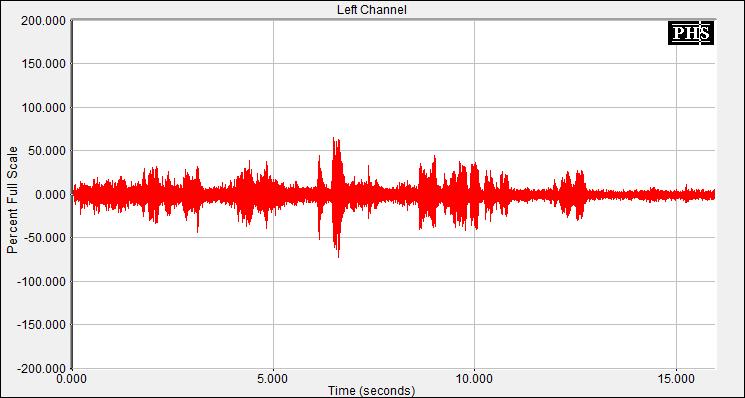Click the 200.000 y-axis tick label
The width and height of the screenshot is (745, 398).
pos(44,20)
